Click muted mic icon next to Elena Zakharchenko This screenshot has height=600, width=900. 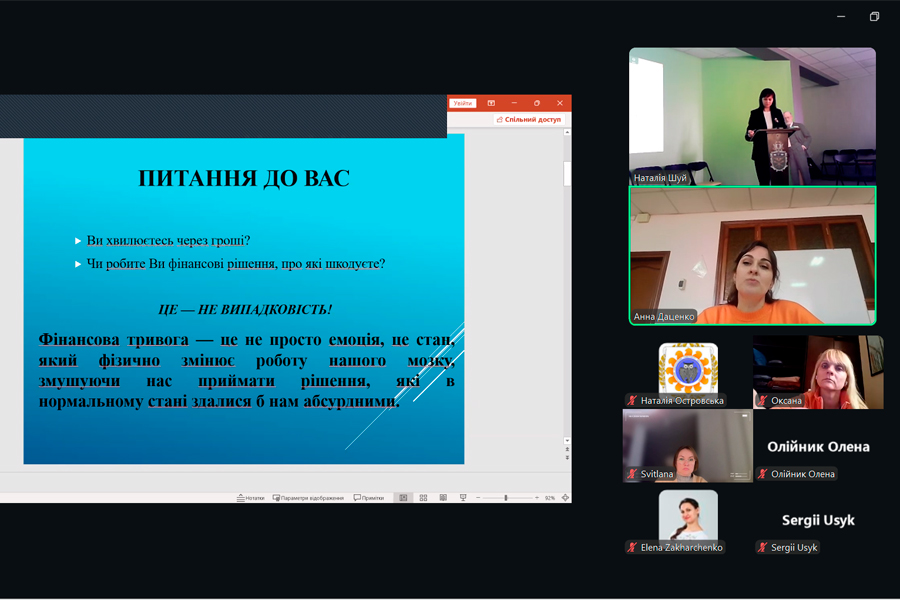coord(633,548)
